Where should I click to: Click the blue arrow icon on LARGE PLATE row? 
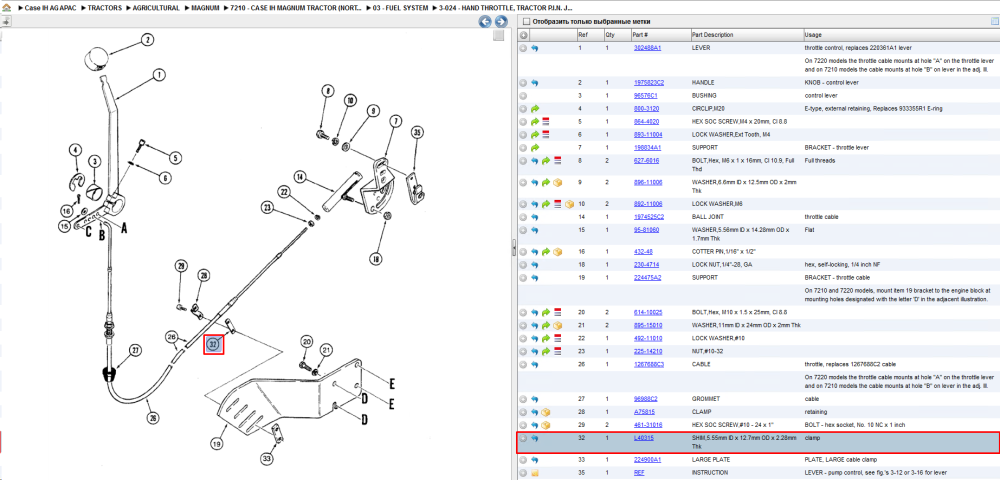pyautogui.click(x=534, y=460)
